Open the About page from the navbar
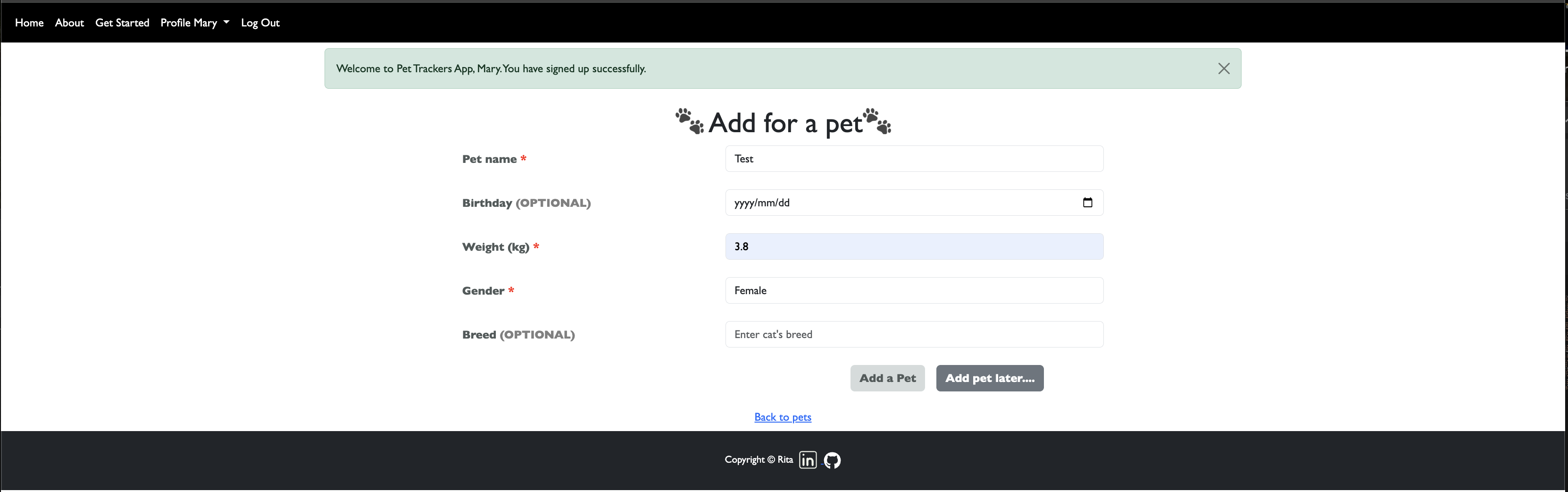 pyautogui.click(x=69, y=23)
